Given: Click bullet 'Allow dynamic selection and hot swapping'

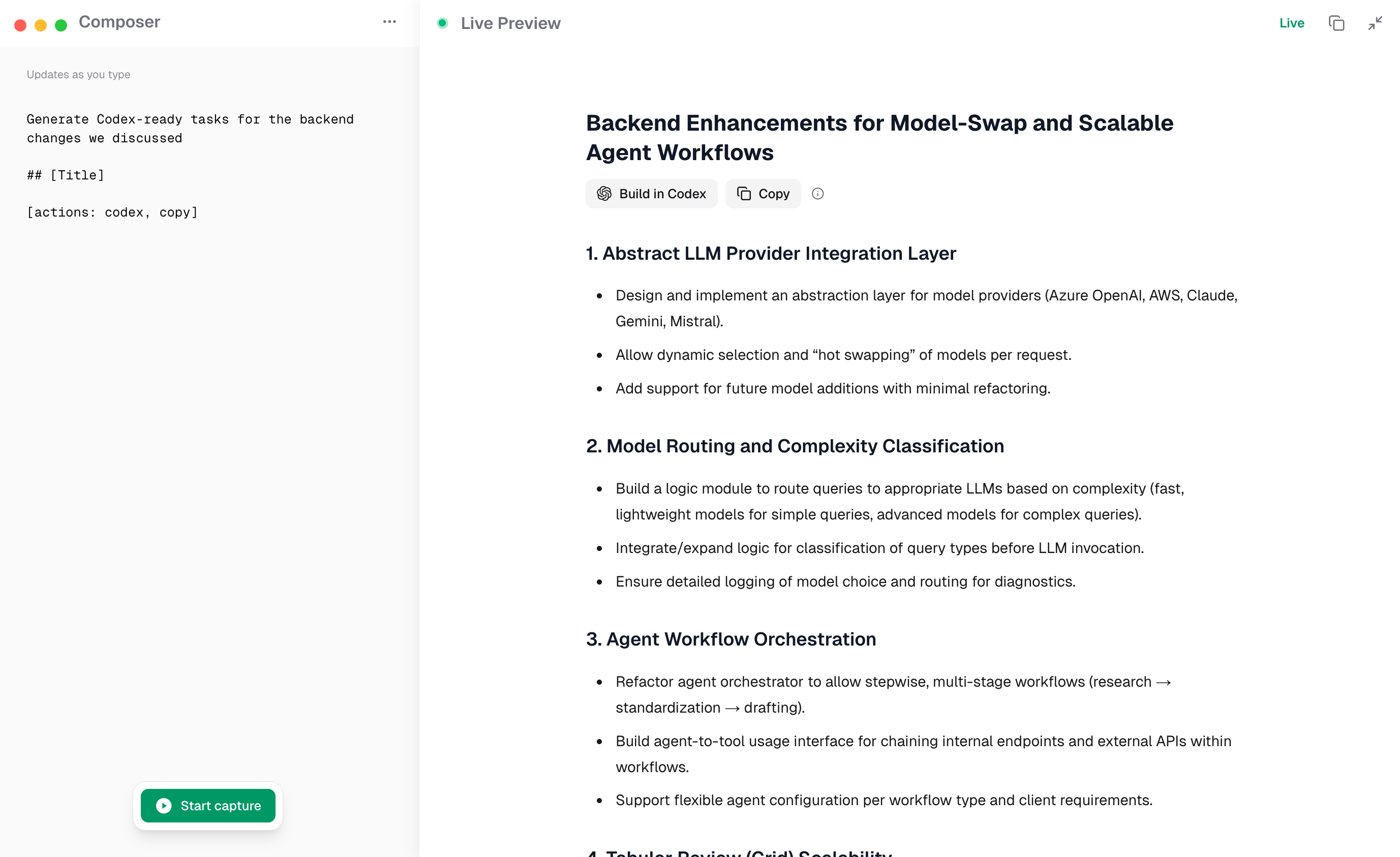Looking at the screenshot, I should tap(843, 355).
